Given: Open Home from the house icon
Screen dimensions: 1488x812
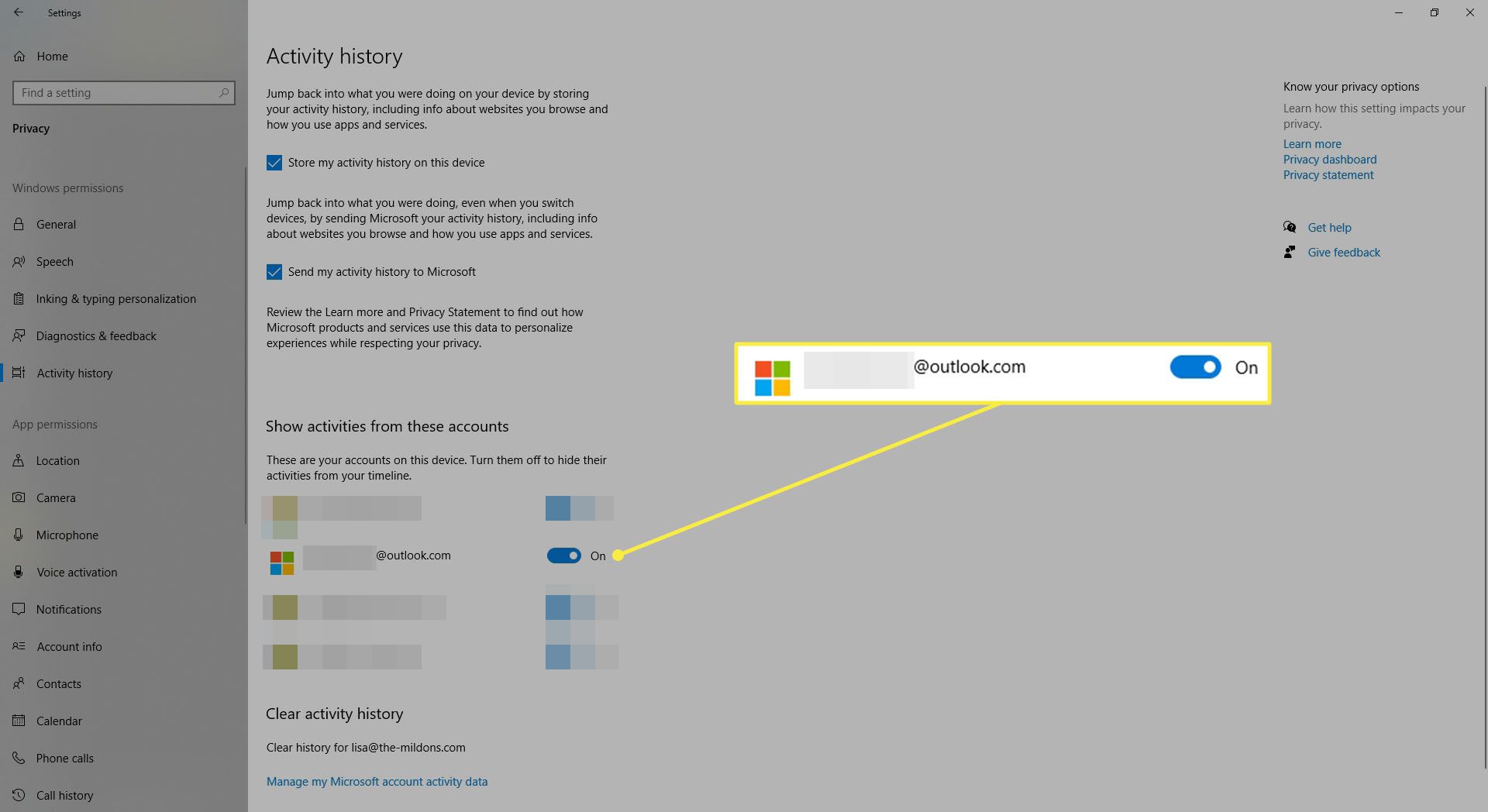Looking at the screenshot, I should click(x=19, y=57).
